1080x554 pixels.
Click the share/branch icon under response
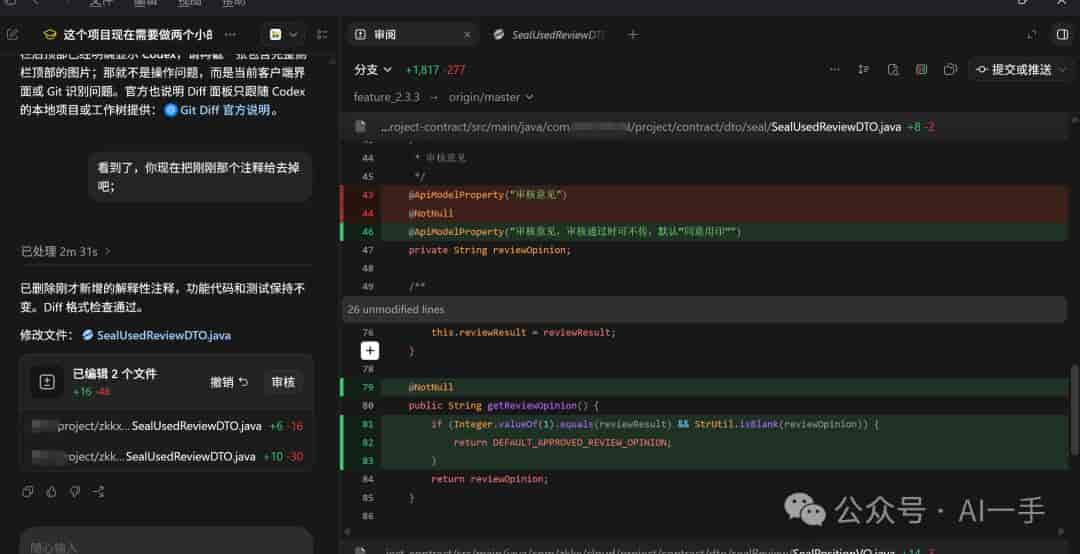[99, 491]
